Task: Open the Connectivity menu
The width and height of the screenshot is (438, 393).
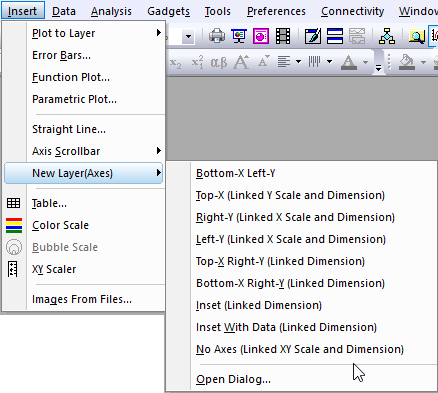Action: coord(352,11)
